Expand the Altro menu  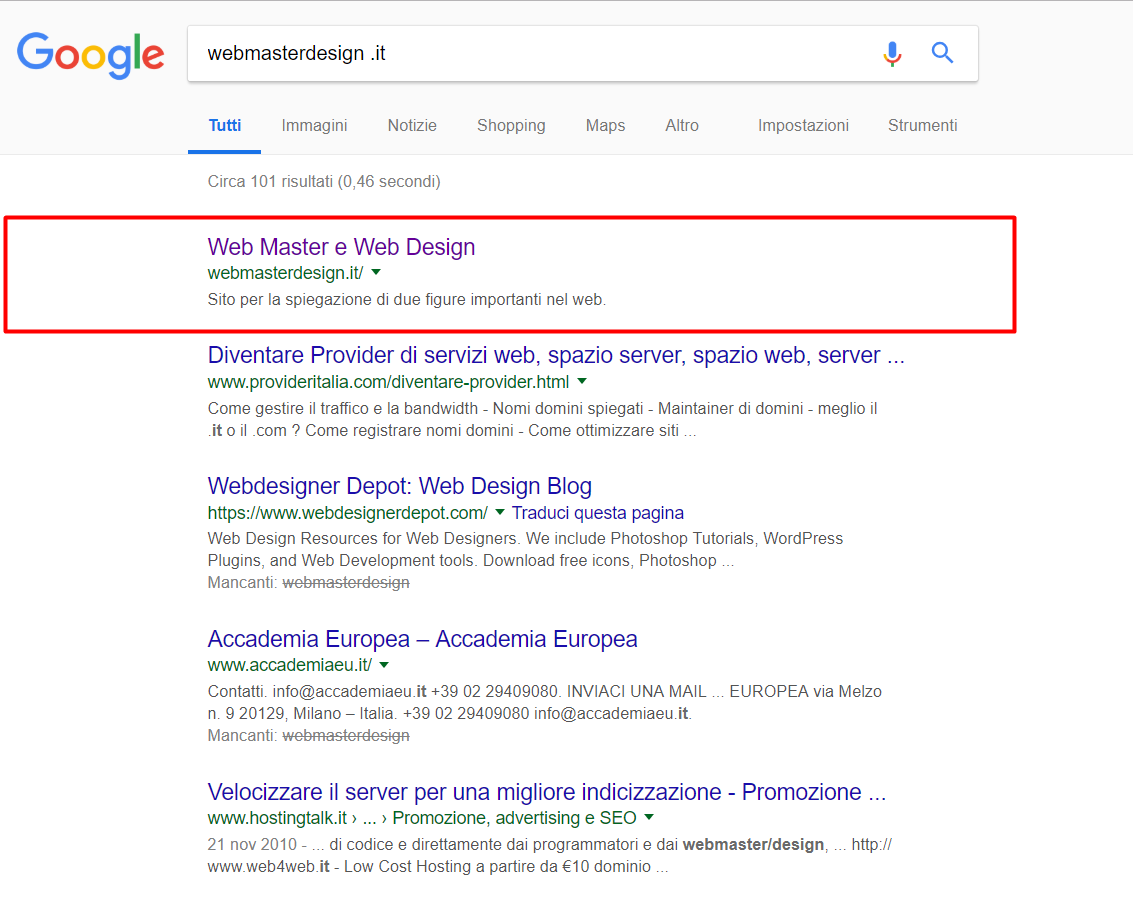point(682,126)
